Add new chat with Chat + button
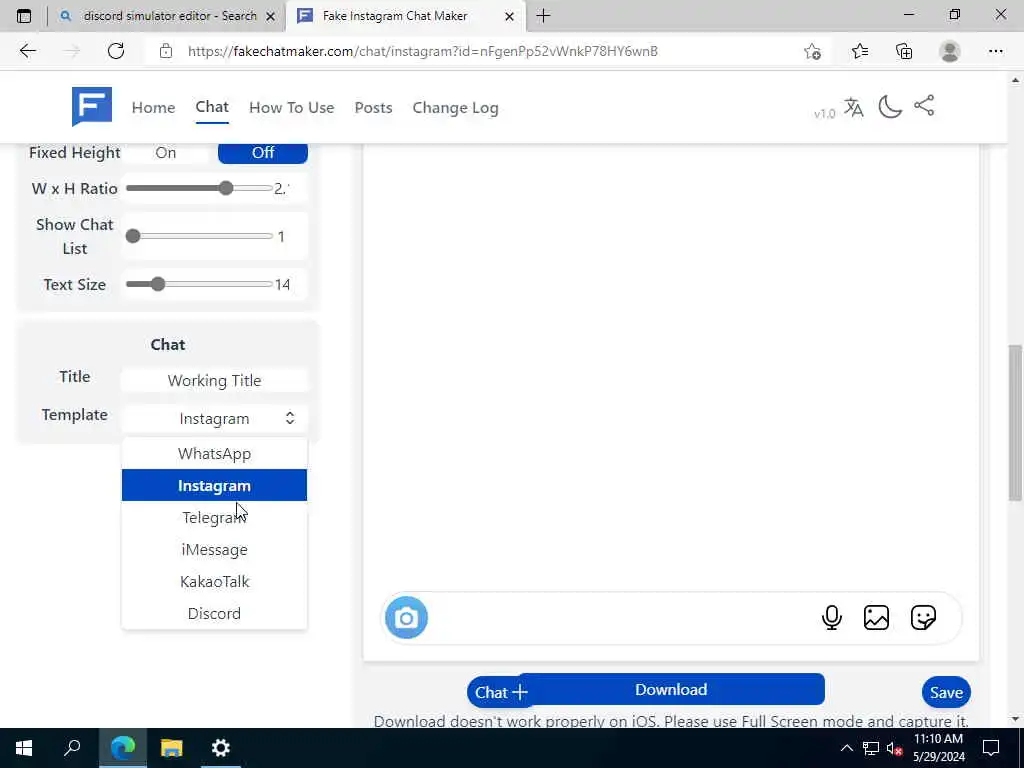The image size is (1024, 768). pyautogui.click(x=501, y=692)
